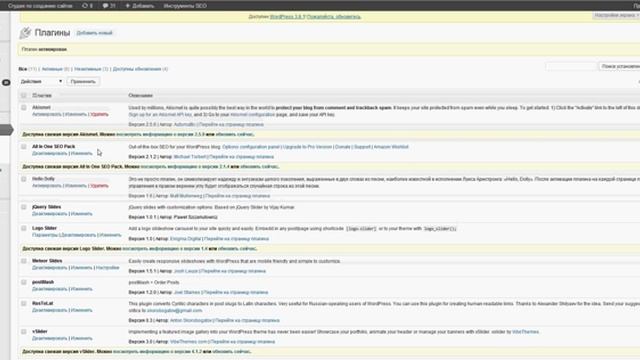The width and height of the screenshot is (640, 360).
Task: Open the plus Добавить menu in the admin bar
Action: click(x=140, y=6)
